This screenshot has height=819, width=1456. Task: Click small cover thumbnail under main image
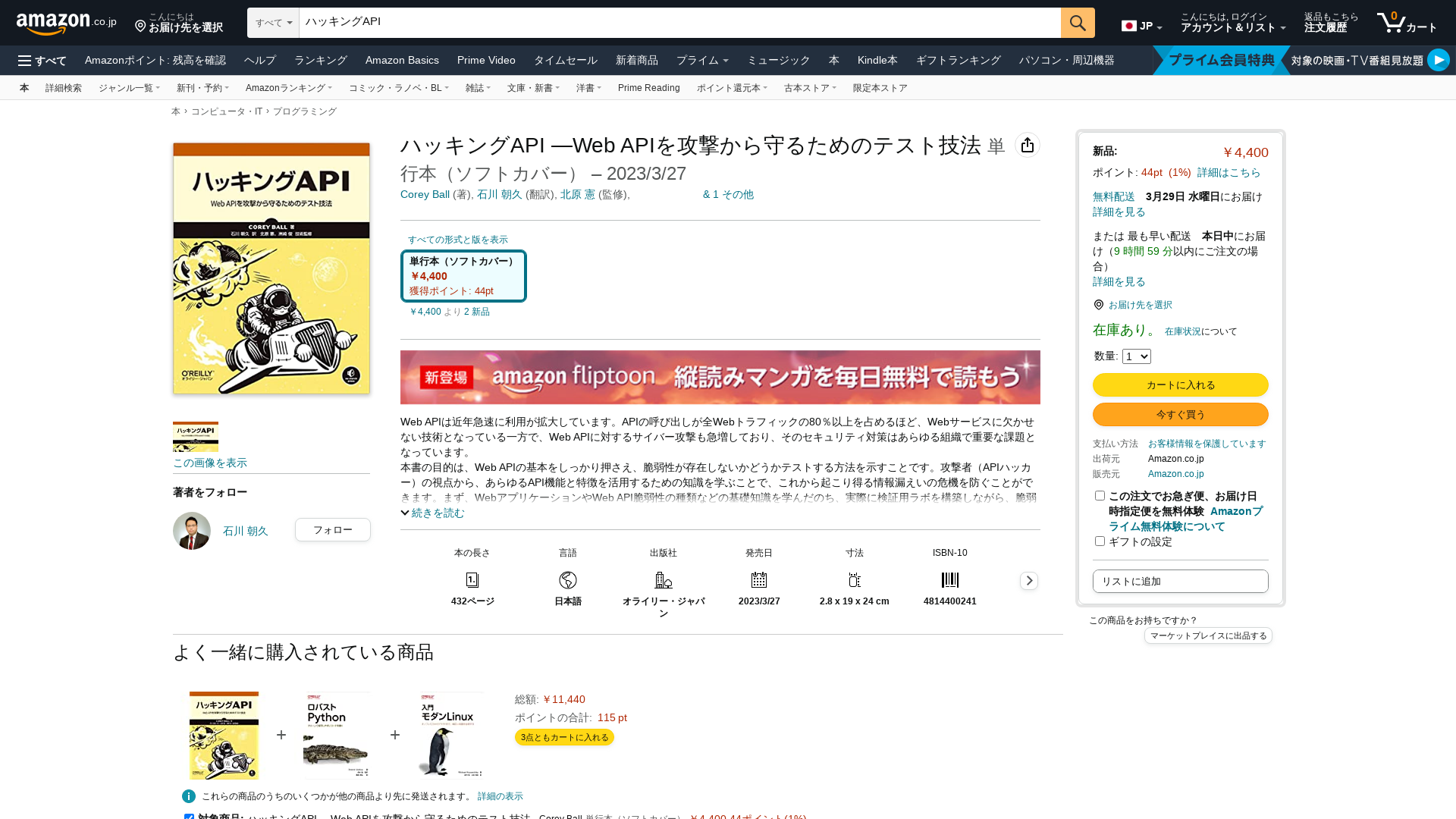pyautogui.click(x=196, y=437)
